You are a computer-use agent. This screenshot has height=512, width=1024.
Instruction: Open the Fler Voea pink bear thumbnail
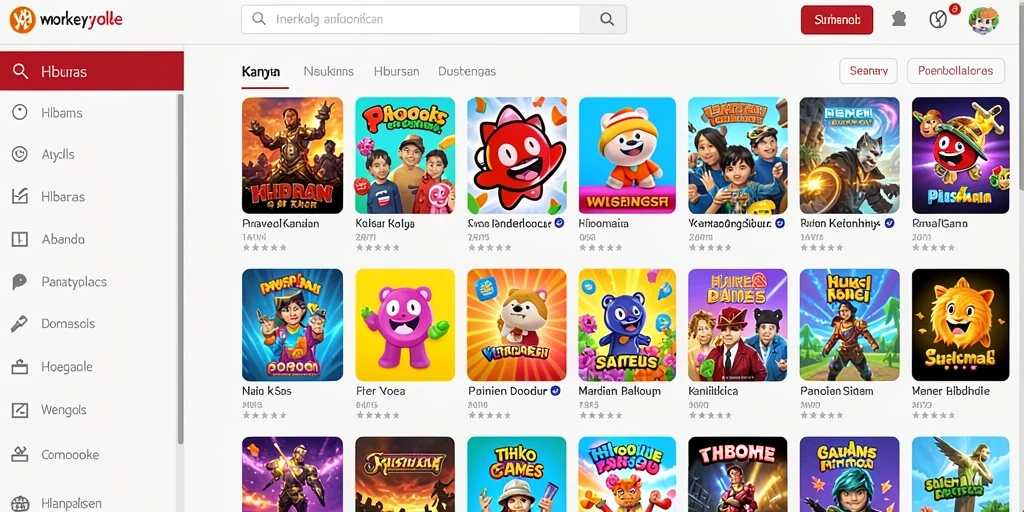coord(405,325)
